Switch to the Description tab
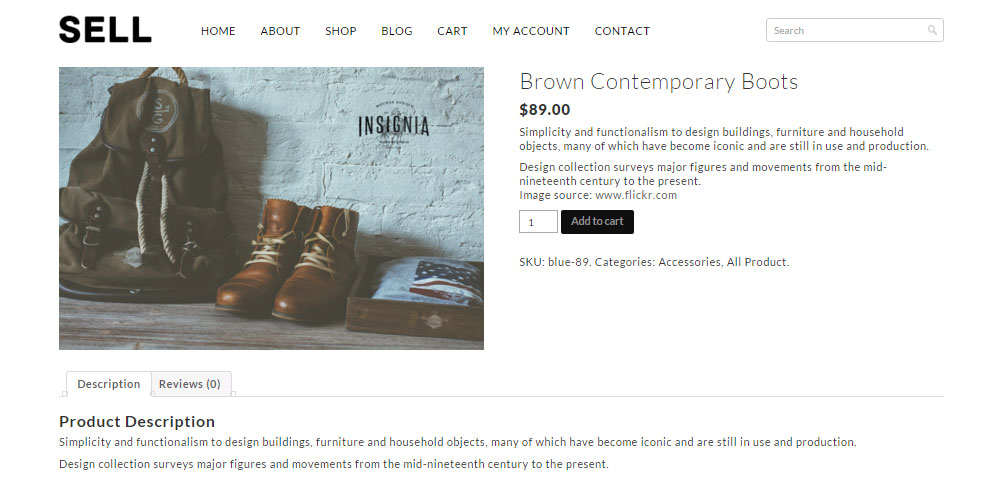Screen dimensions: 1000x499 (109, 384)
